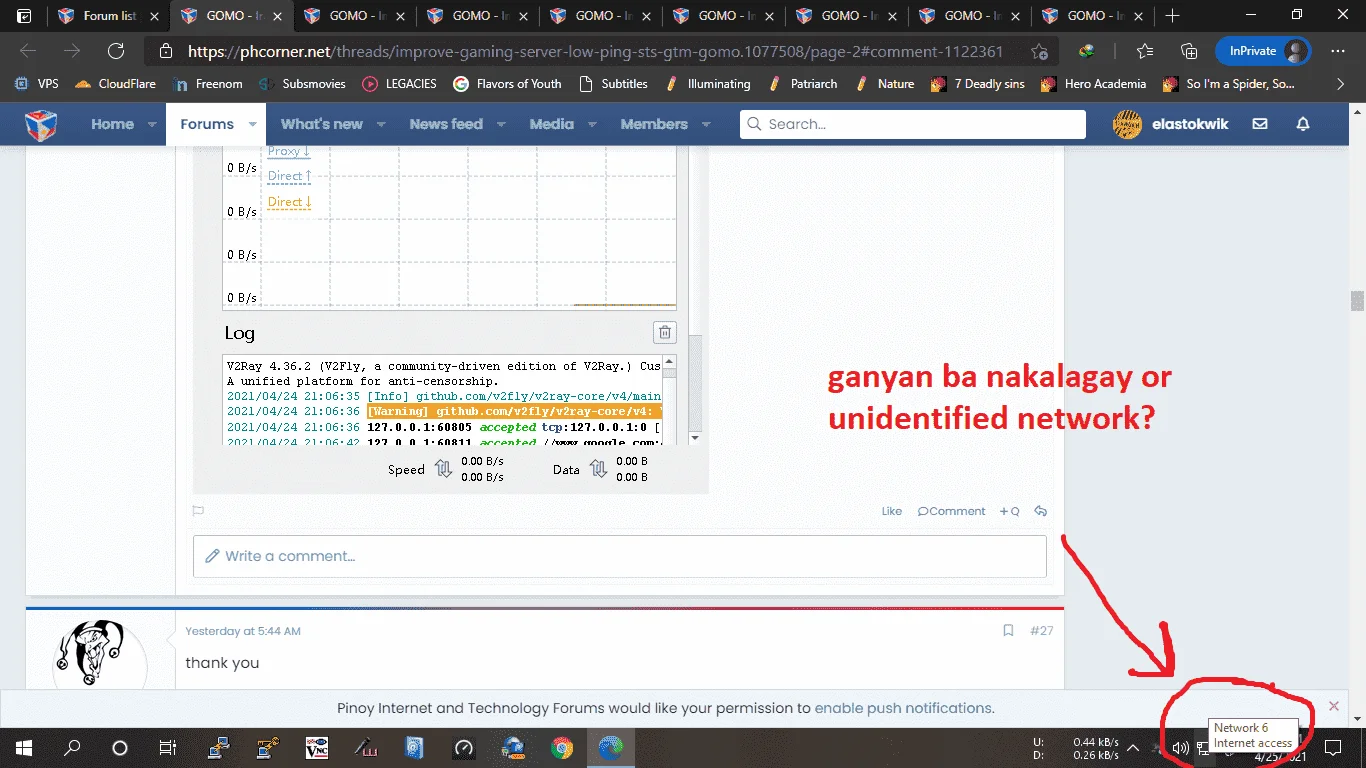Show hidden tray icons chevron

click(x=1133, y=747)
